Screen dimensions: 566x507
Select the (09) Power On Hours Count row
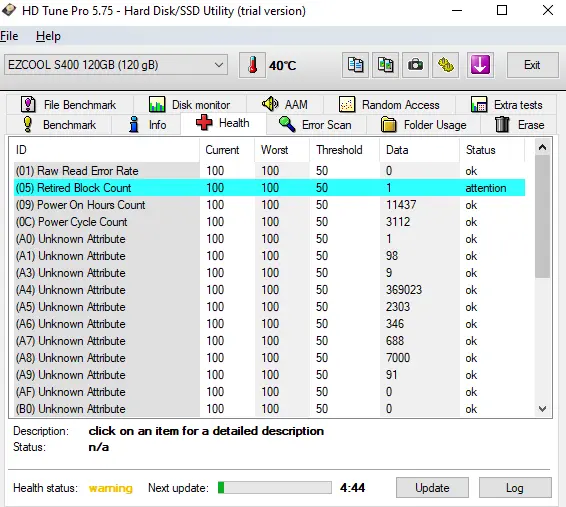269,205
